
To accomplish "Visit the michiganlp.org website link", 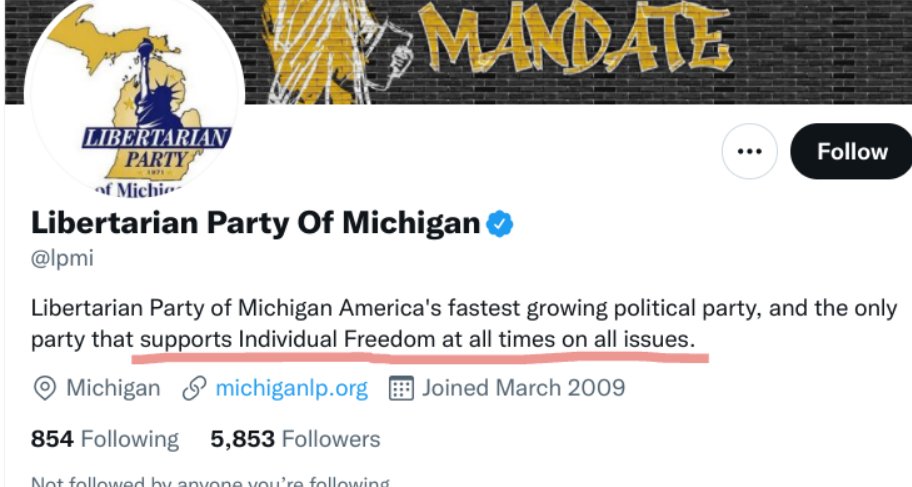I will pyautogui.click(x=291, y=388).
